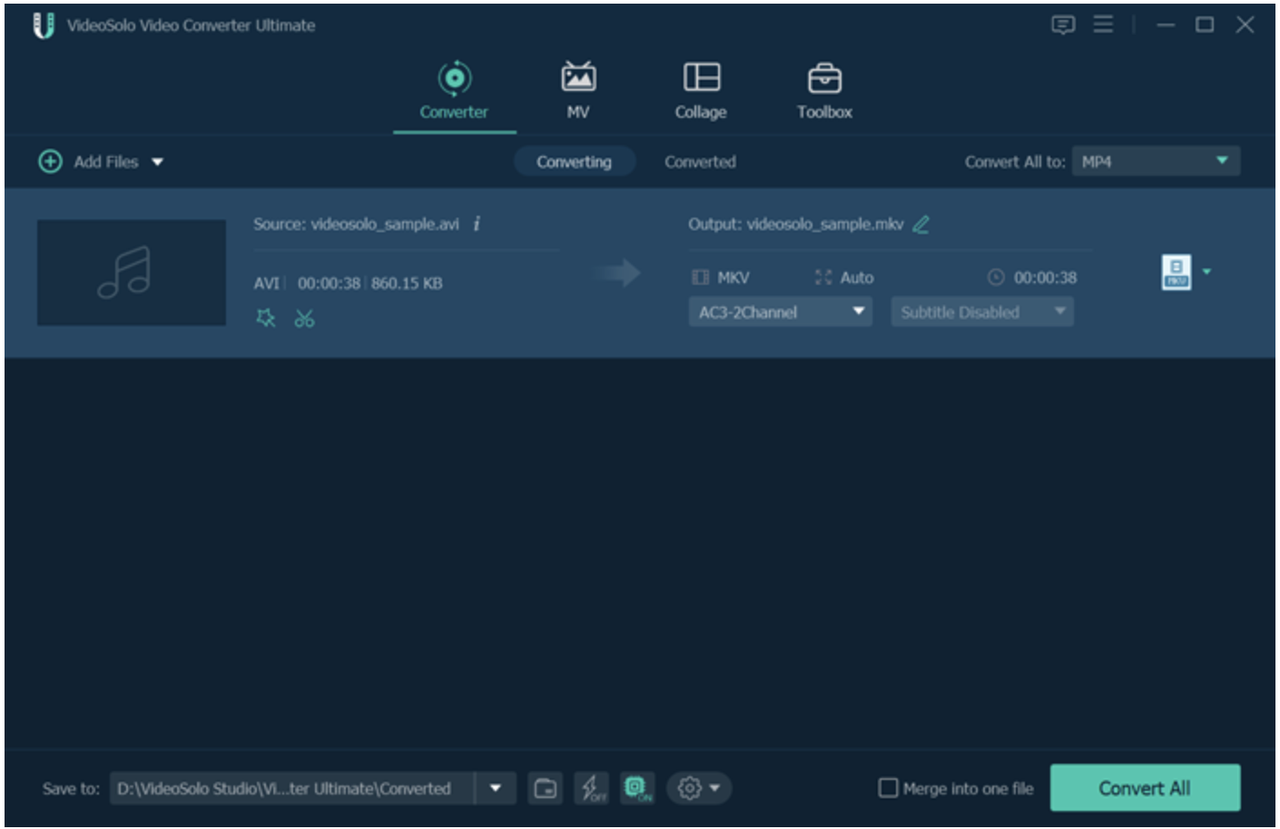
Task: Expand the output format profile arrow
Action: point(1207,271)
